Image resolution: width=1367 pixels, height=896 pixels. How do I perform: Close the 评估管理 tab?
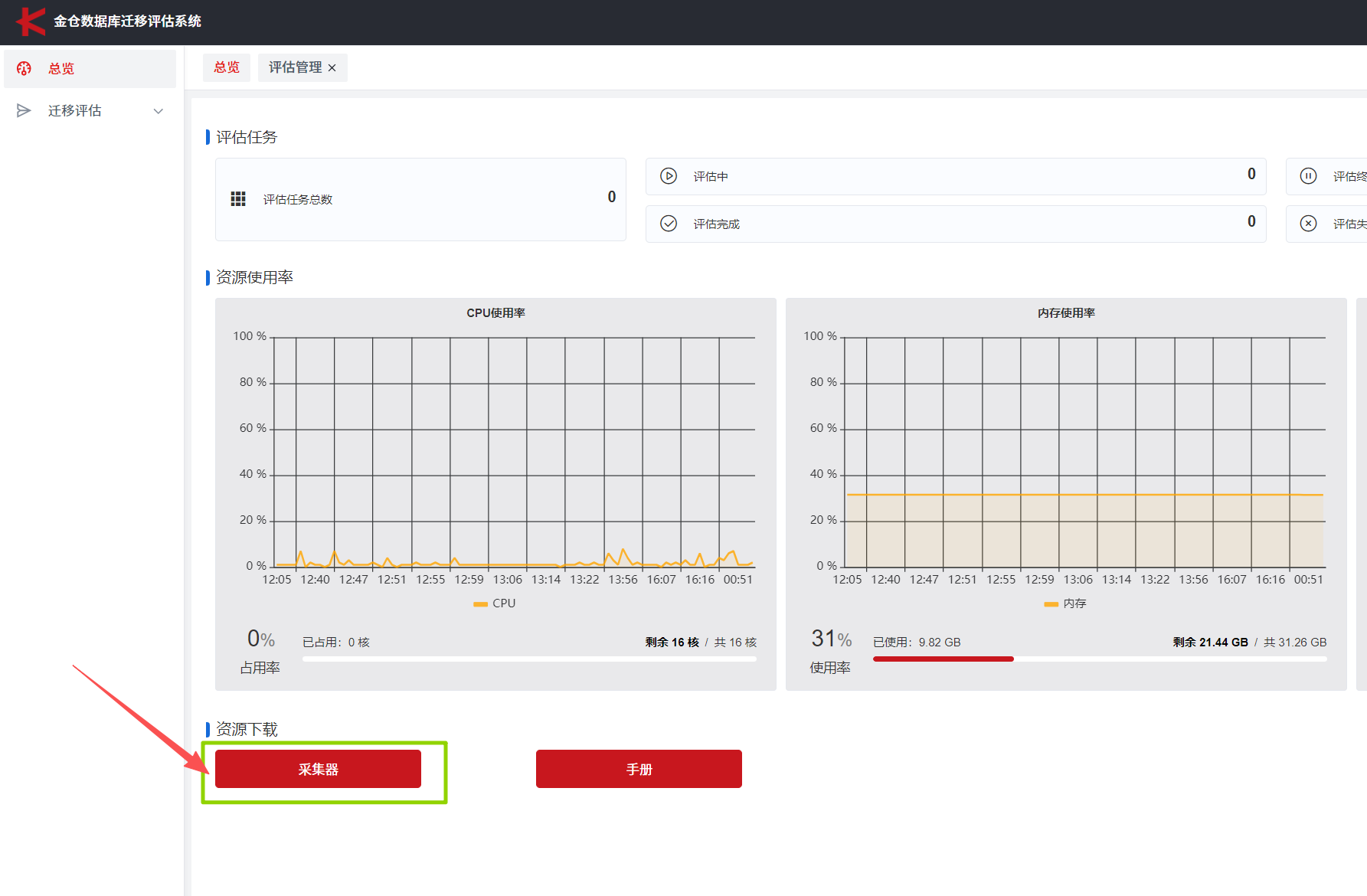[332, 68]
